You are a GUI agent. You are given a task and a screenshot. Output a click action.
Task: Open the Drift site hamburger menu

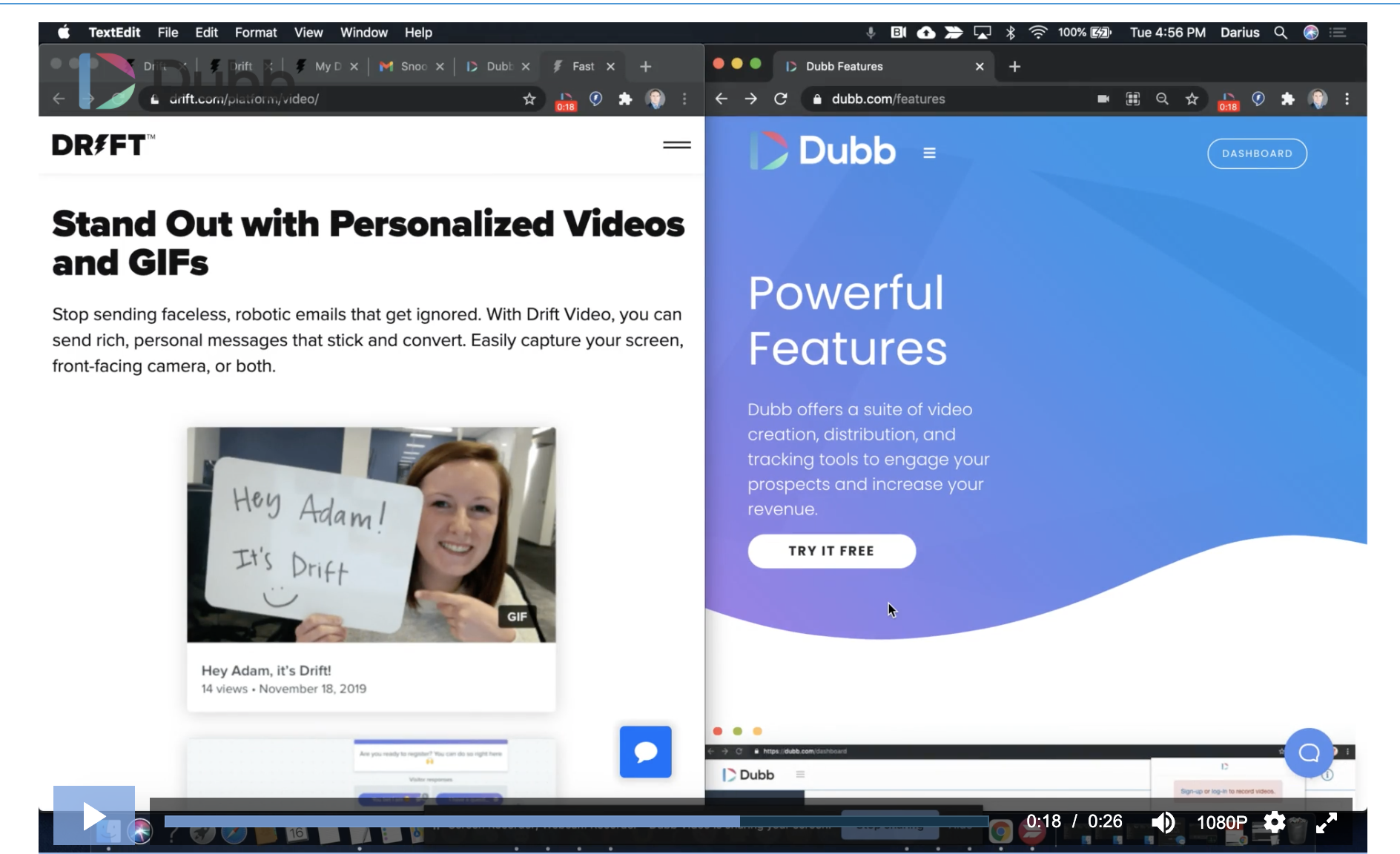676,145
